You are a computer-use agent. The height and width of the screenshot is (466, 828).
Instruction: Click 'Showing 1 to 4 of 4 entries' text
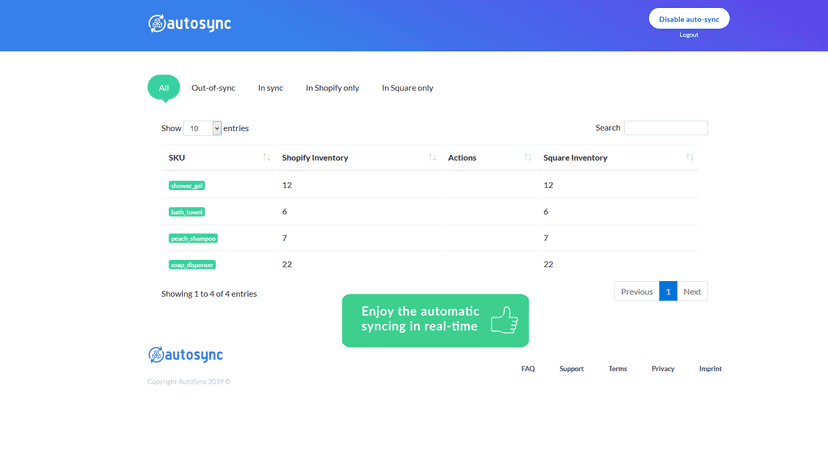click(x=209, y=294)
